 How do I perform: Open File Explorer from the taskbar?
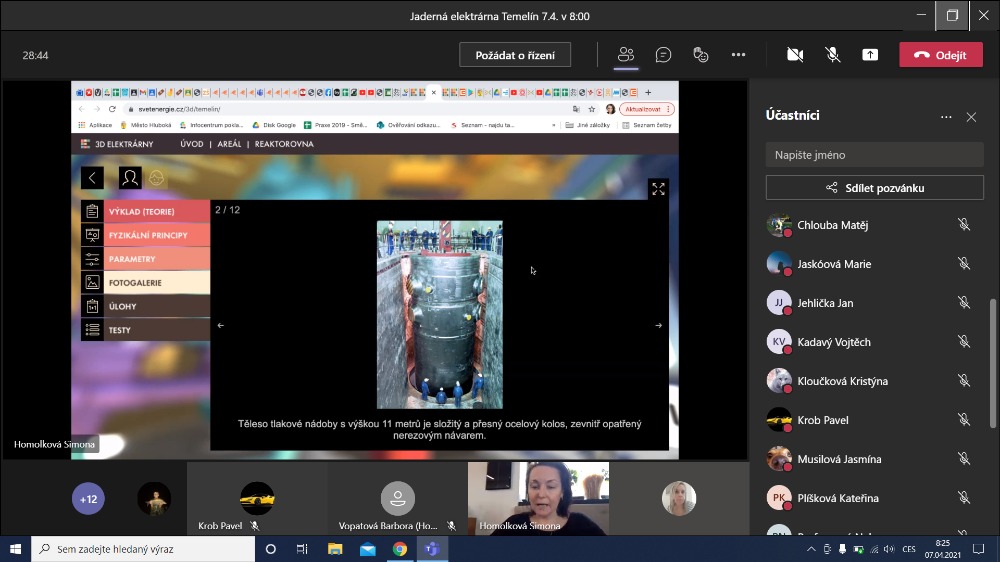tap(335, 549)
